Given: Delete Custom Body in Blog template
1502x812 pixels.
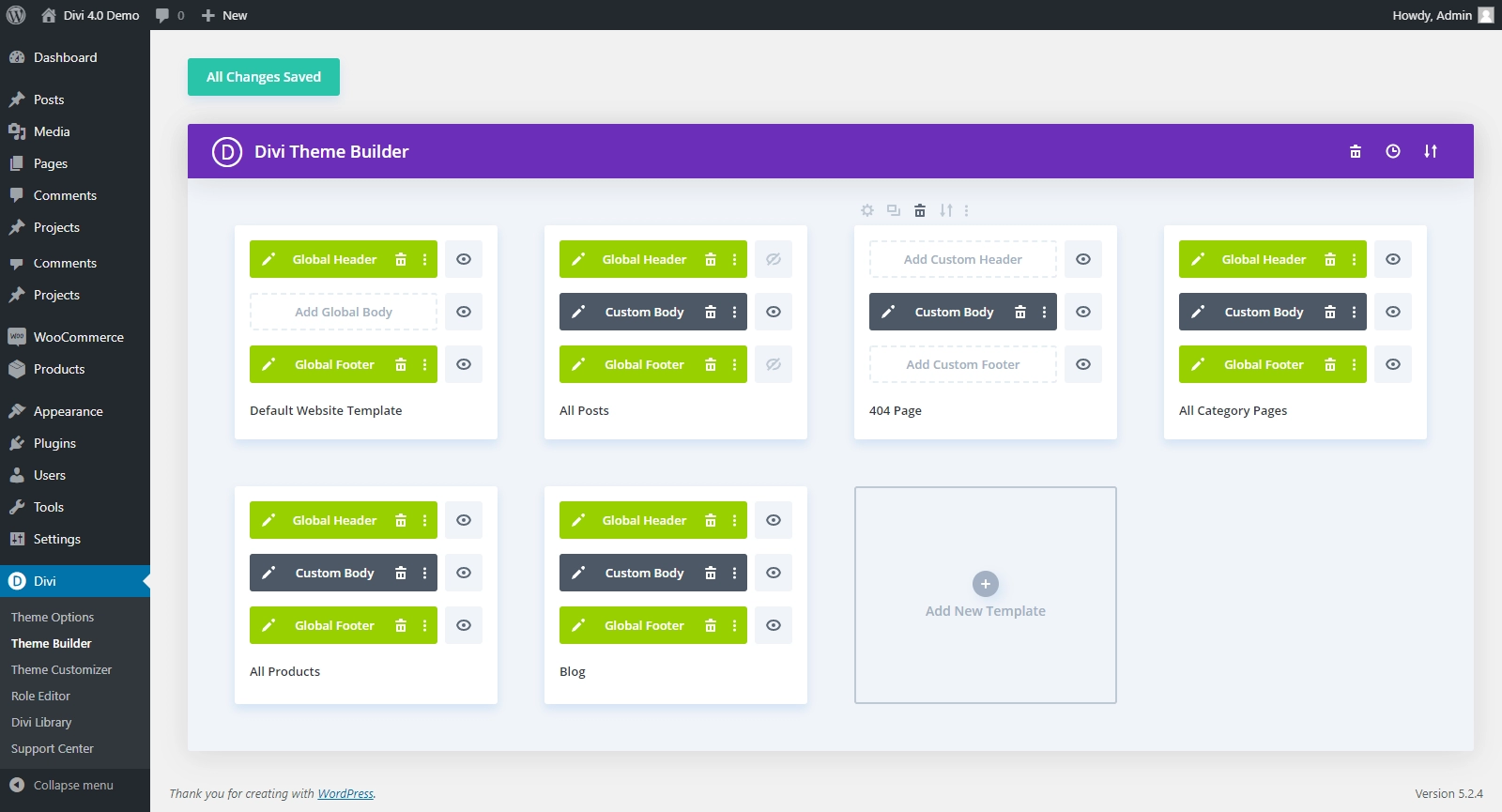Looking at the screenshot, I should coord(711,573).
